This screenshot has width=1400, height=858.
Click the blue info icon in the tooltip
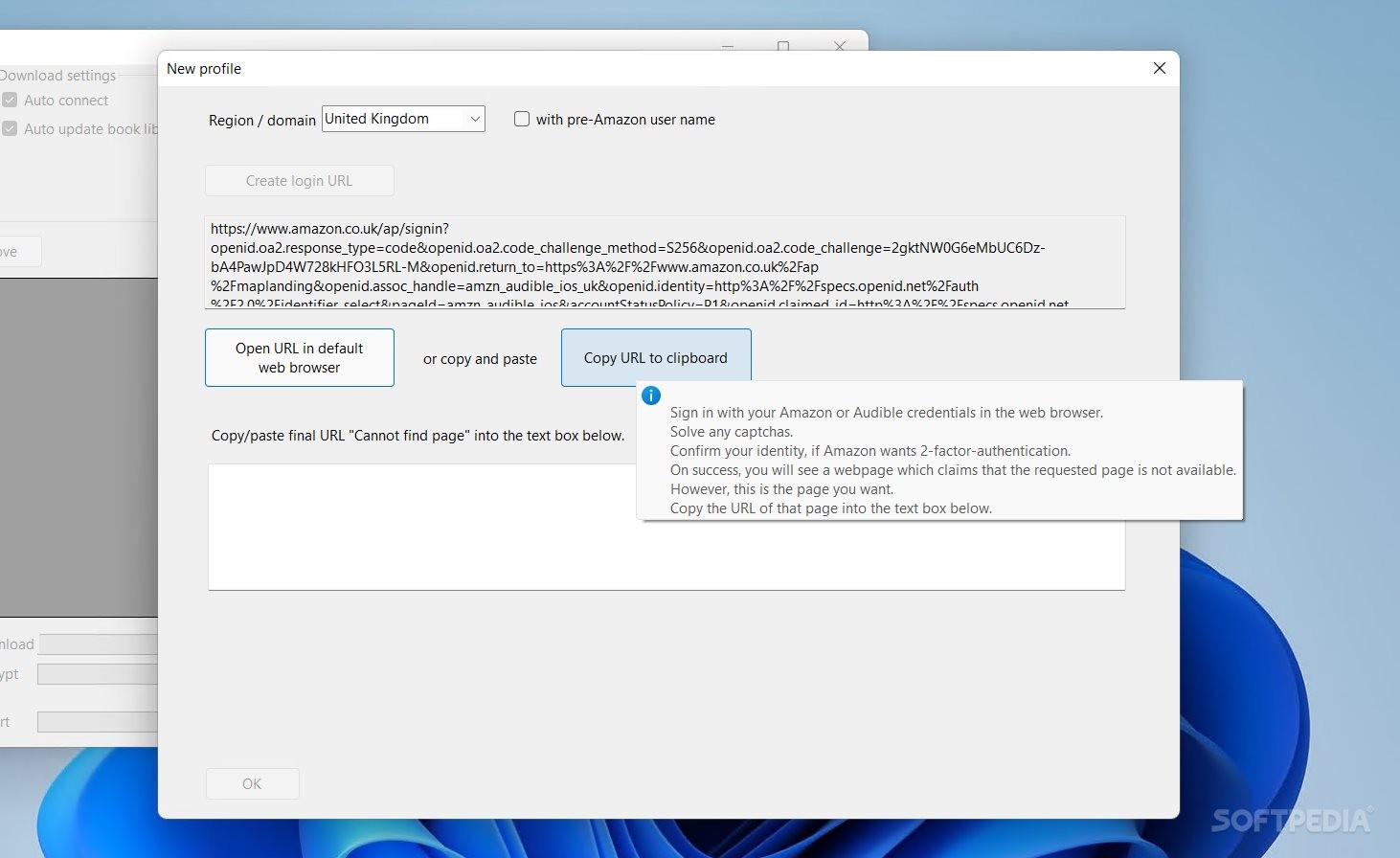coord(651,395)
